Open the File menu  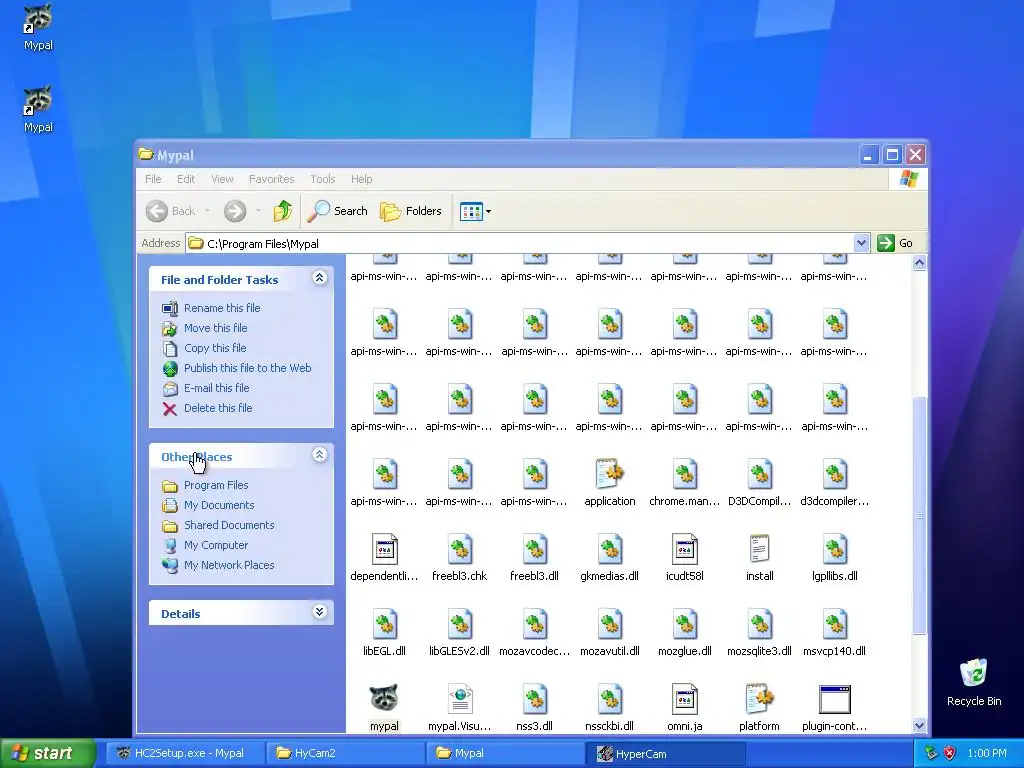coord(153,179)
